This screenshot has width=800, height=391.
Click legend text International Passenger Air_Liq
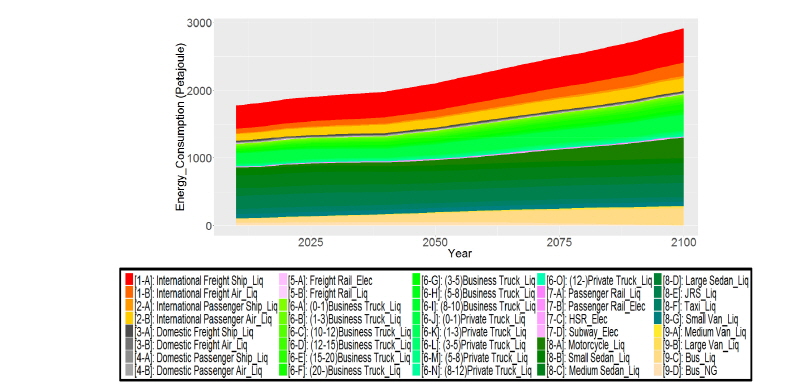(x=214, y=319)
